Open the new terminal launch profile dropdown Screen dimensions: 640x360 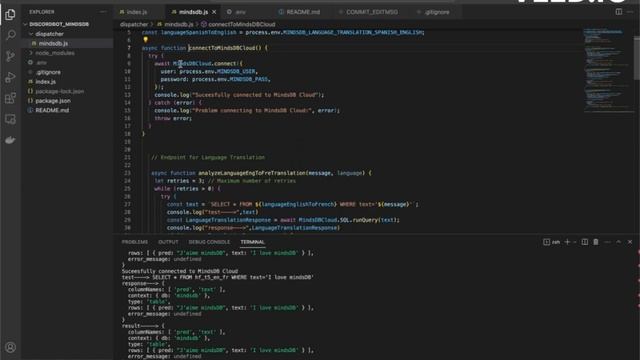[x=575, y=242]
